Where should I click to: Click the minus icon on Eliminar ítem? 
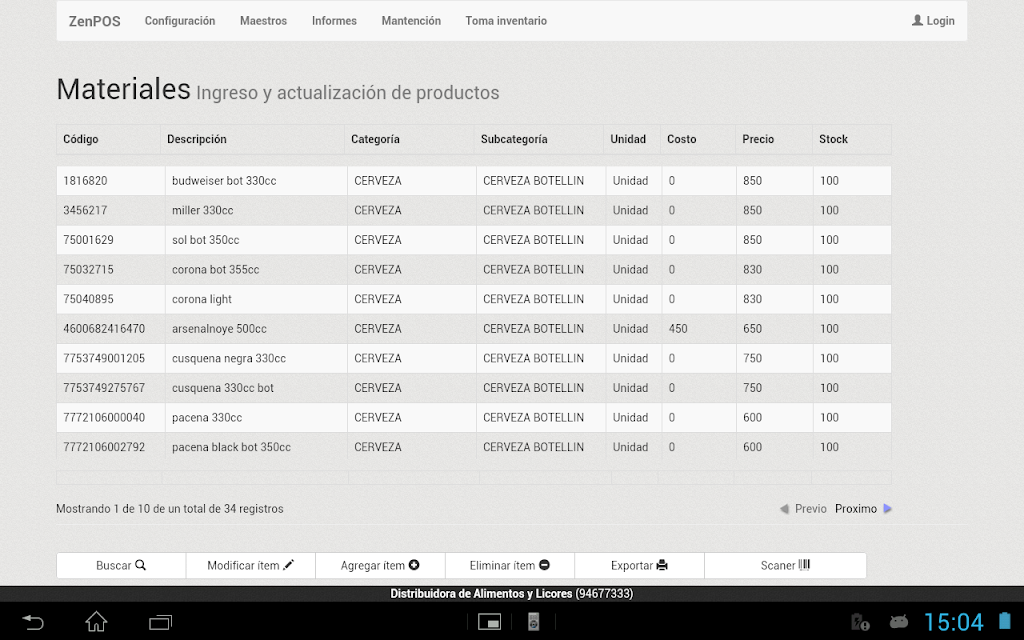tap(544, 565)
